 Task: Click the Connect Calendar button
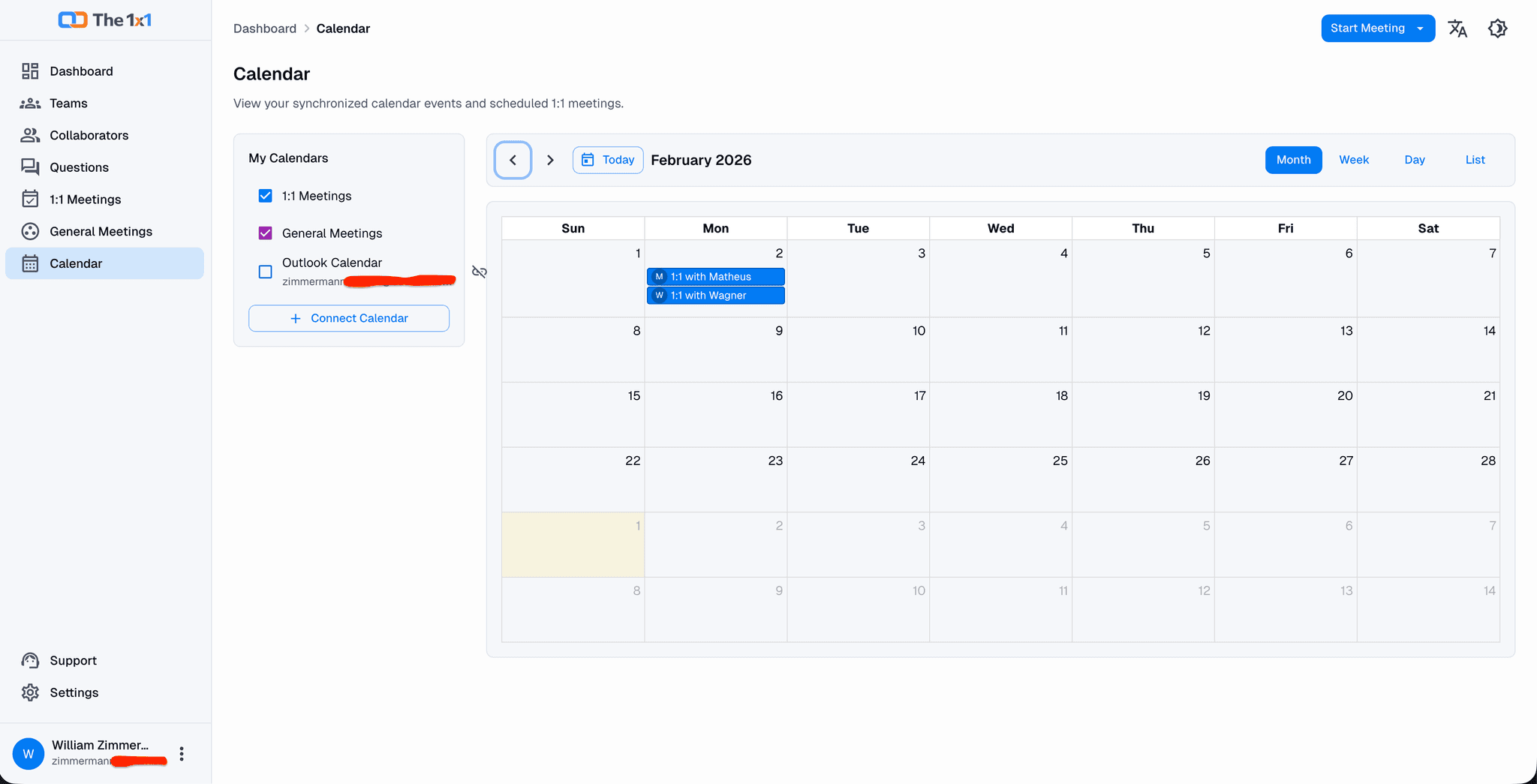[348, 318]
